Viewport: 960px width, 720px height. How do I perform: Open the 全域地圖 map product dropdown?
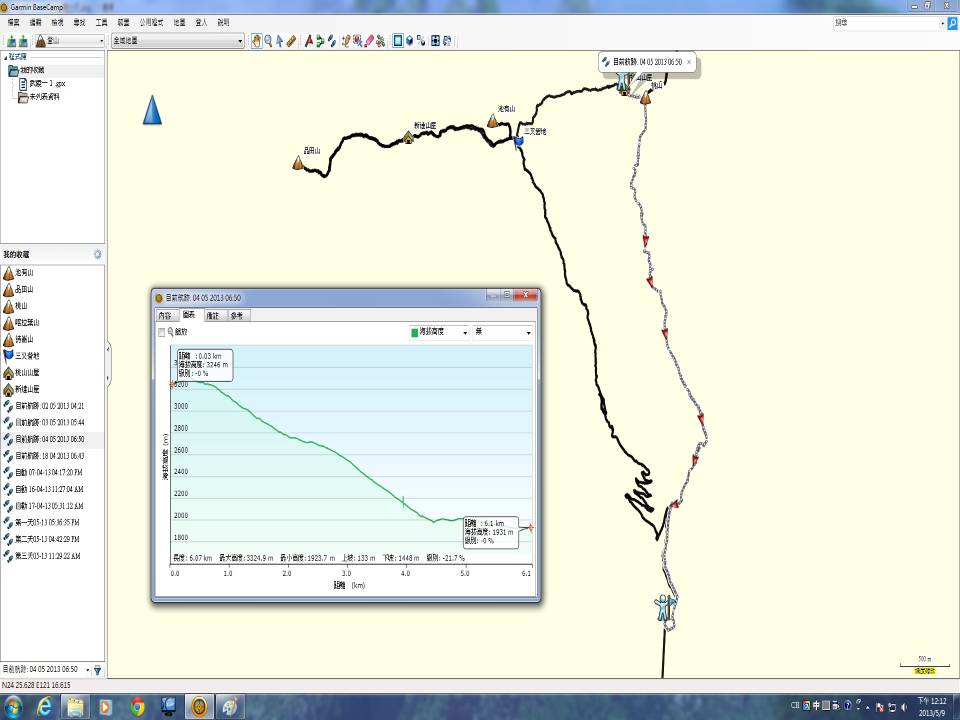pos(177,41)
